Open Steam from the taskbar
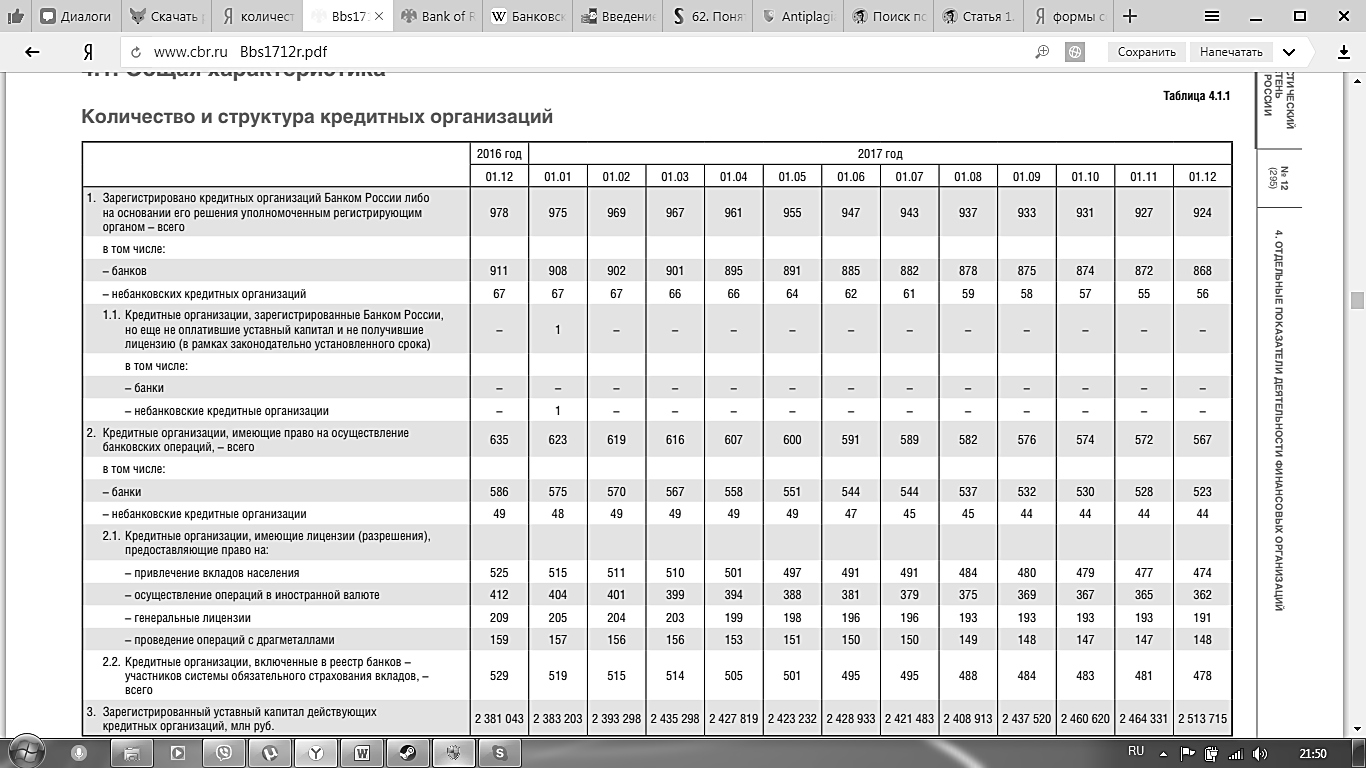Viewport: 1366px width, 768px height. point(407,753)
